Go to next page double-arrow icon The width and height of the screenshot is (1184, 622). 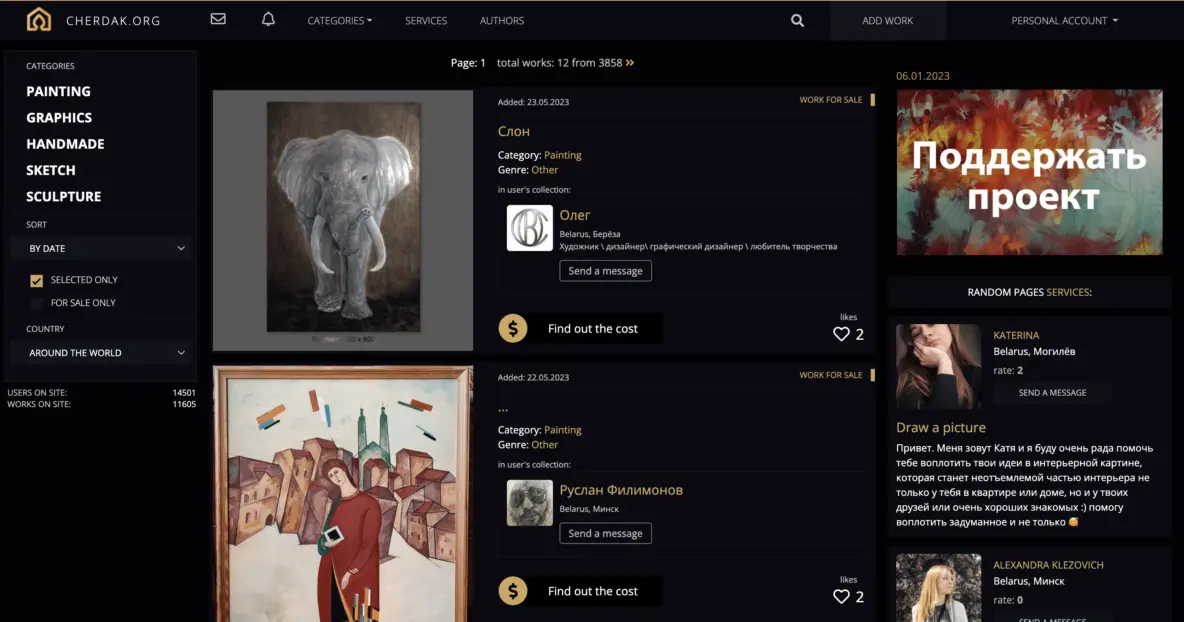630,63
